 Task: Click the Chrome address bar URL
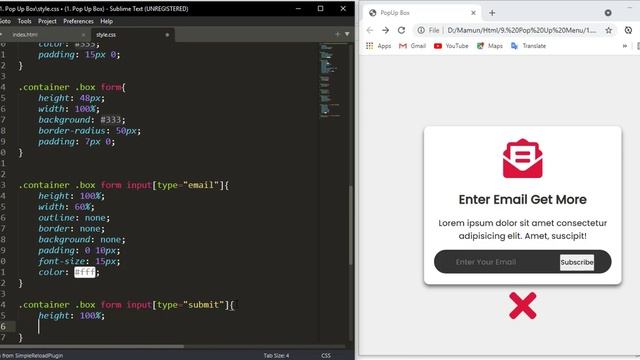tap(522, 30)
